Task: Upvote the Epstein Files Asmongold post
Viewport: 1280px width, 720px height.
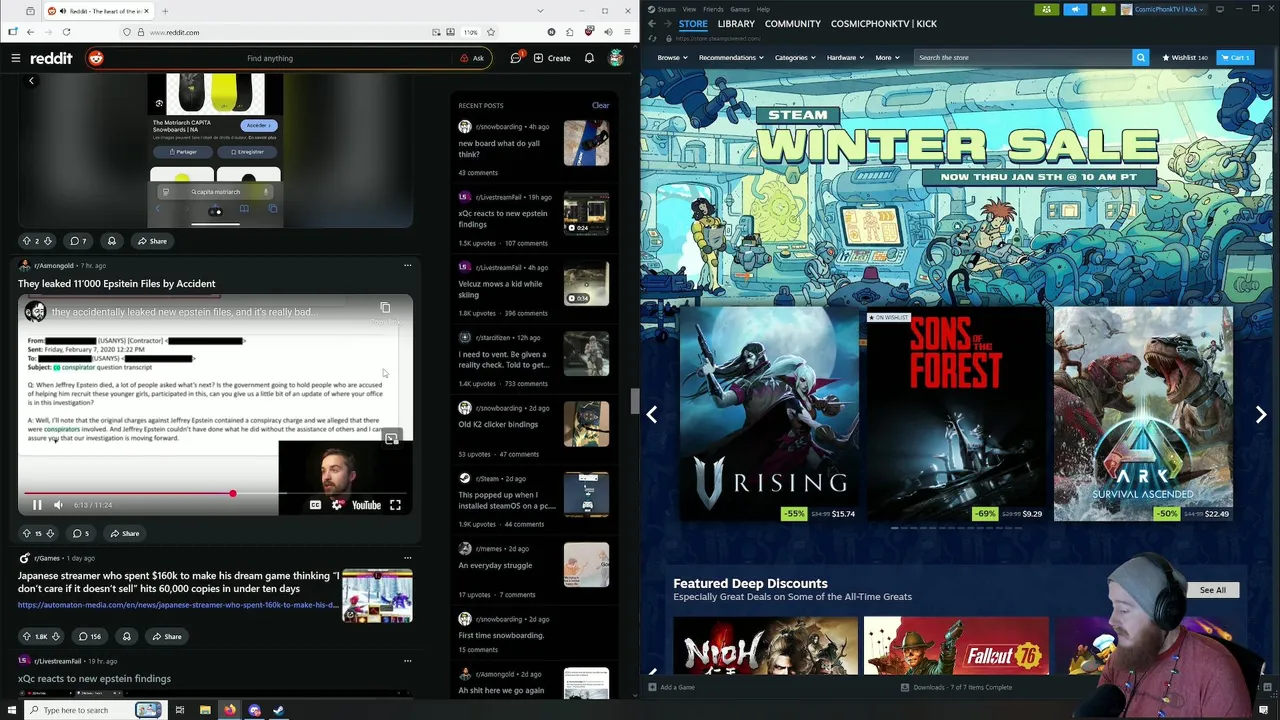Action: 26,533
